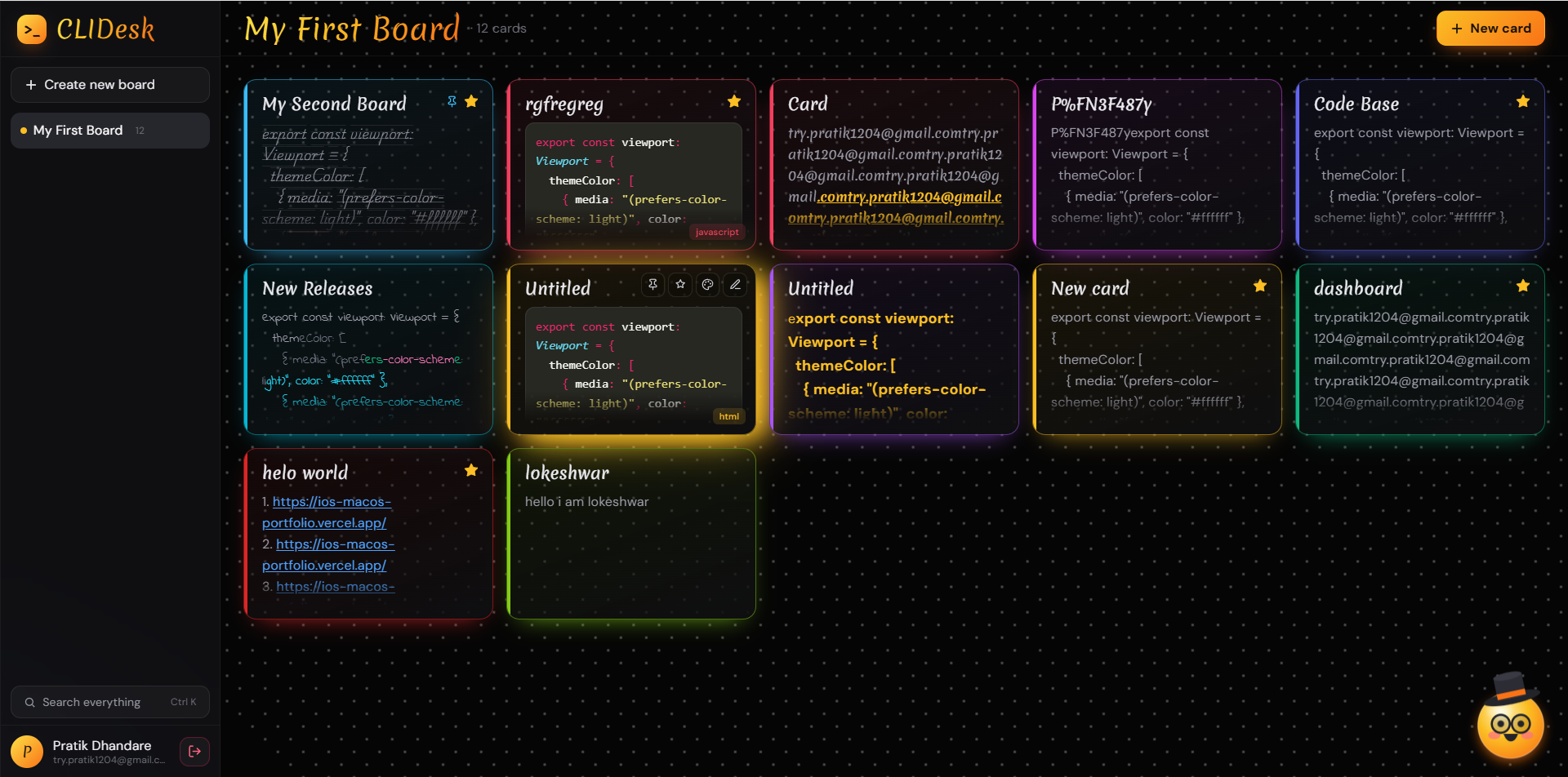Click the CLIDesk app name text

point(105,29)
